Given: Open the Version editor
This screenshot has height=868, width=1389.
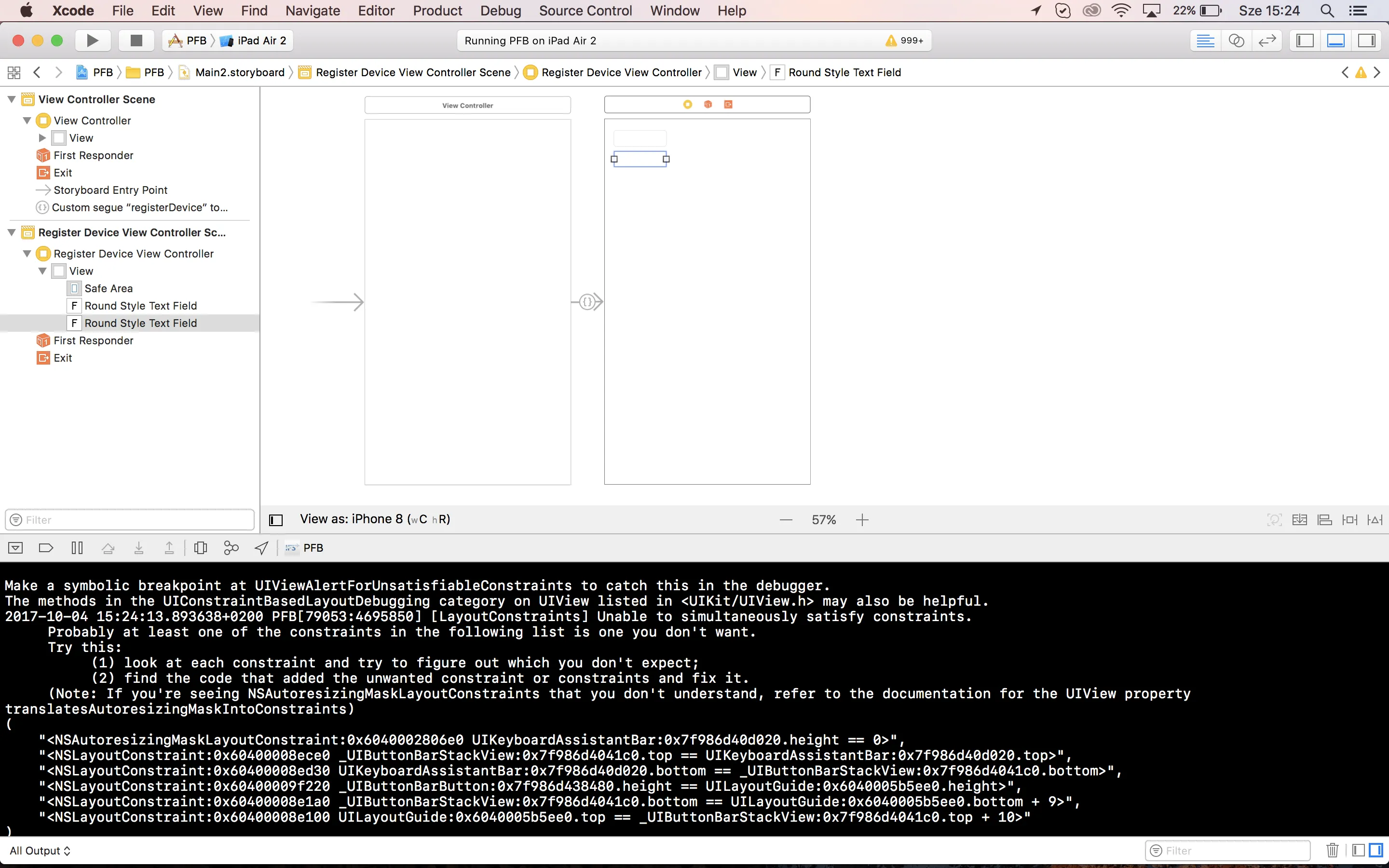Looking at the screenshot, I should tap(1266, 40).
